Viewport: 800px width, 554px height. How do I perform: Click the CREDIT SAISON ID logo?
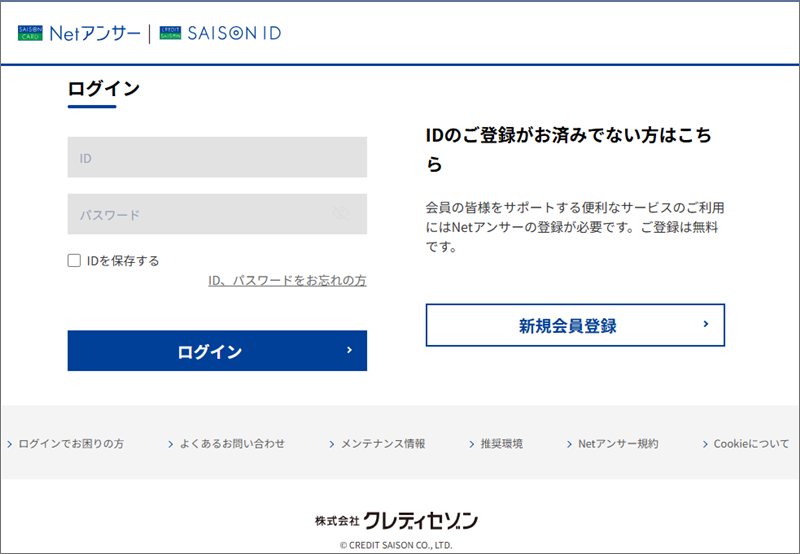tap(220, 33)
